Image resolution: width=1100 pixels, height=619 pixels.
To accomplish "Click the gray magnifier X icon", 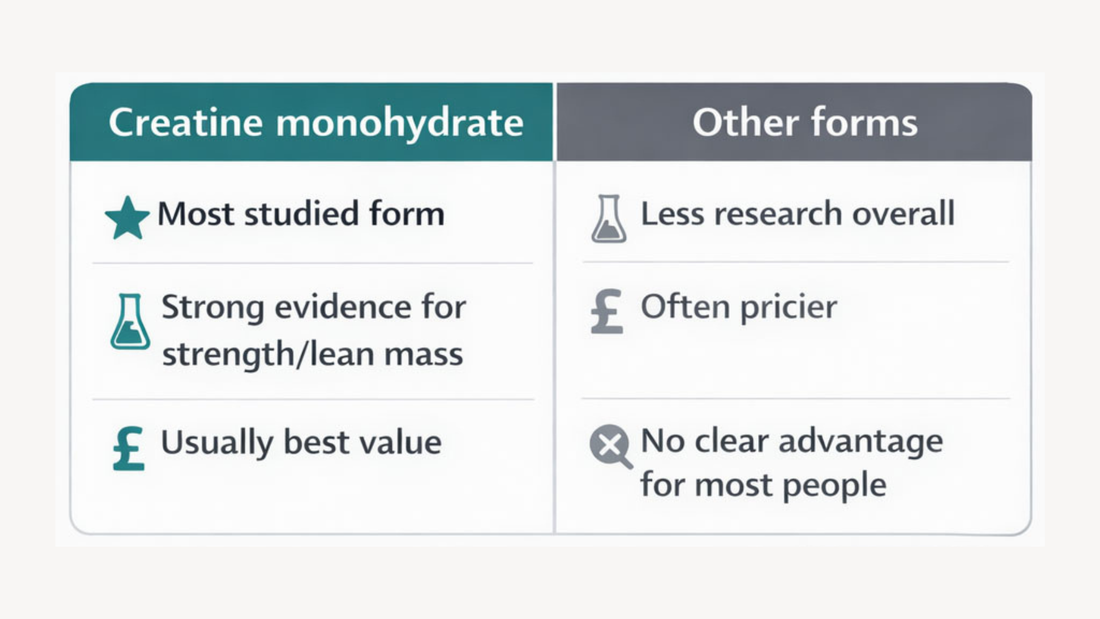I will tap(610, 446).
